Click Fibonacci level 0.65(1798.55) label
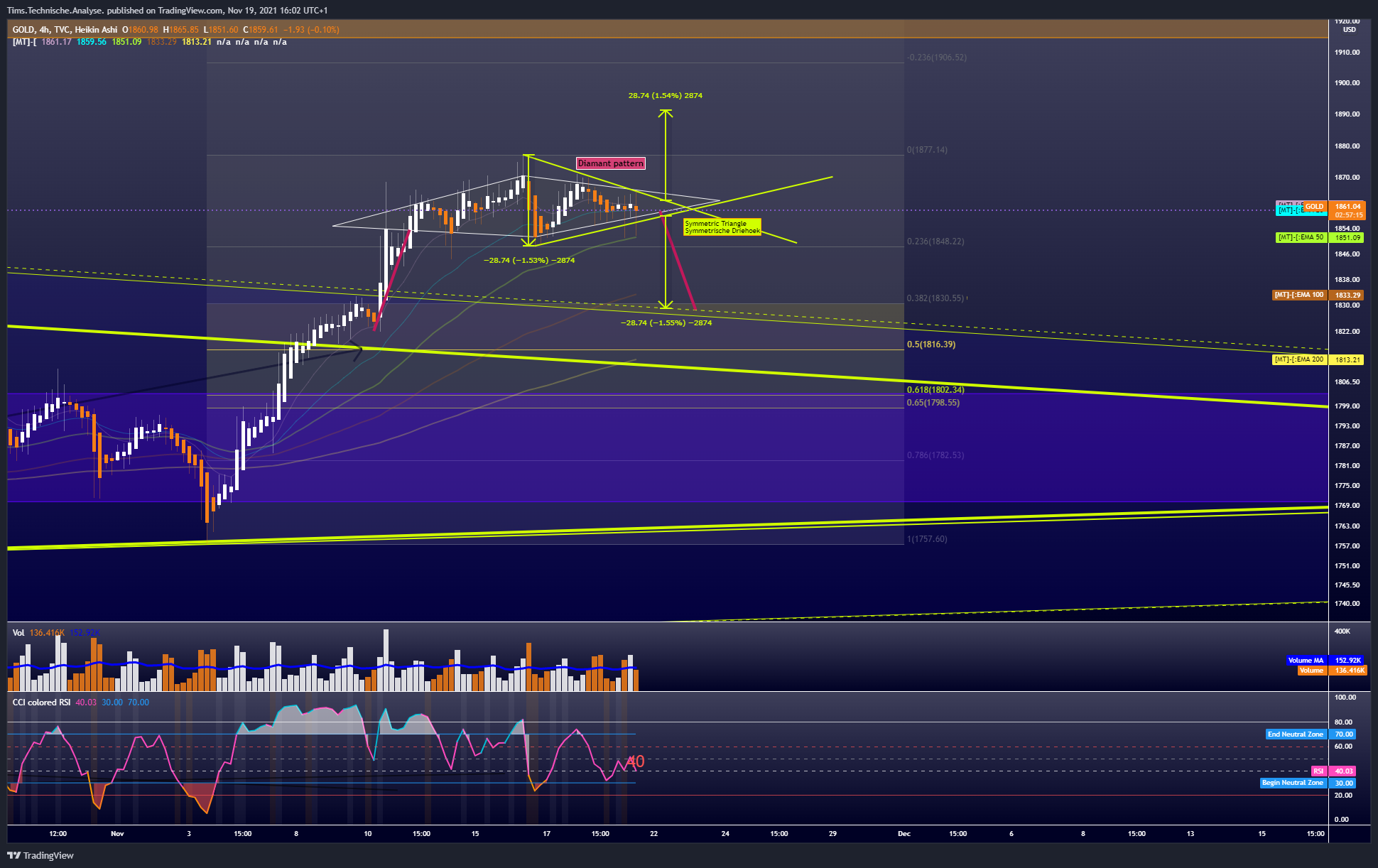Screen dimensions: 1378x868 click(933, 403)
